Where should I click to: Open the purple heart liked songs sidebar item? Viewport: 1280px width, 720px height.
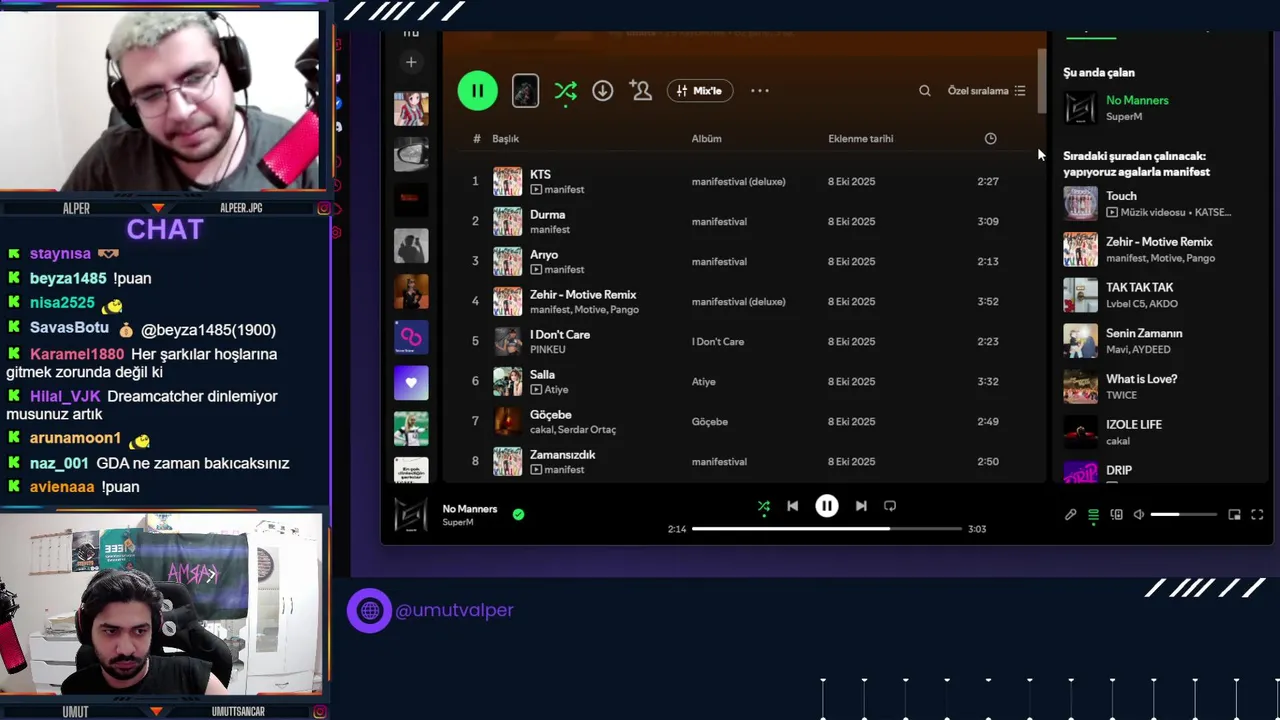[411, 382]
